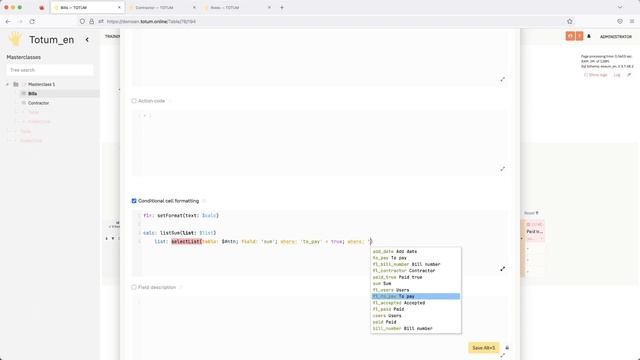Choose 'fl_contractor Contractor' suggestion

coord(416,271)
